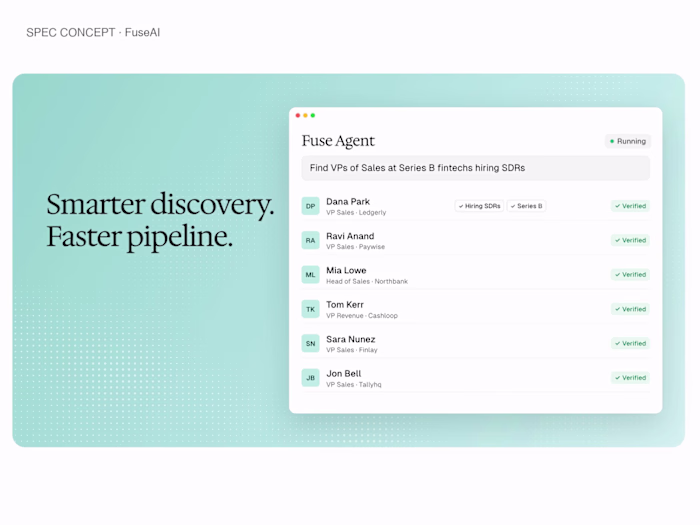The image size is (700, 525).
Task: Click Verified badge in Mia Lowe row
Action: pyautogui.click(x=630, y=275)
